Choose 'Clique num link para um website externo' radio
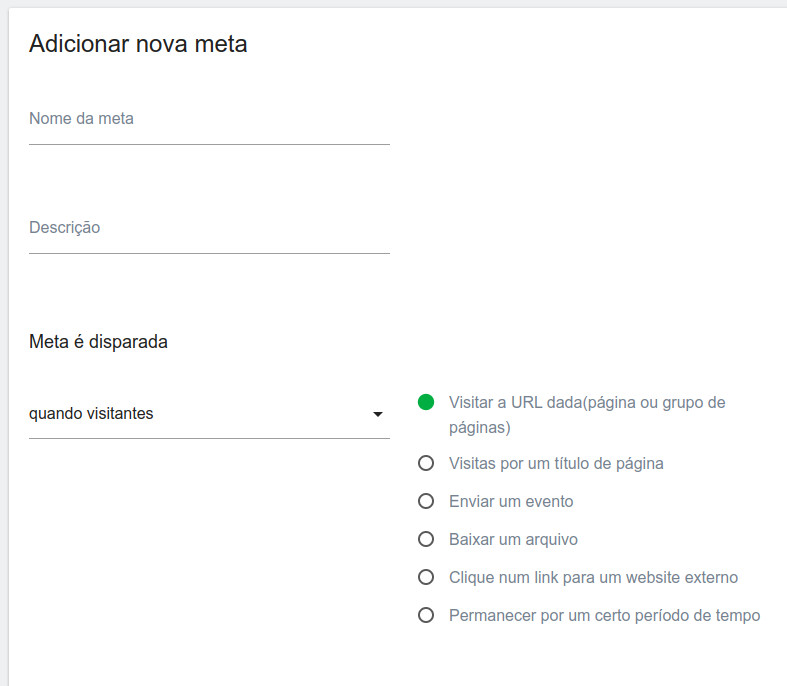 coord(426,577)
